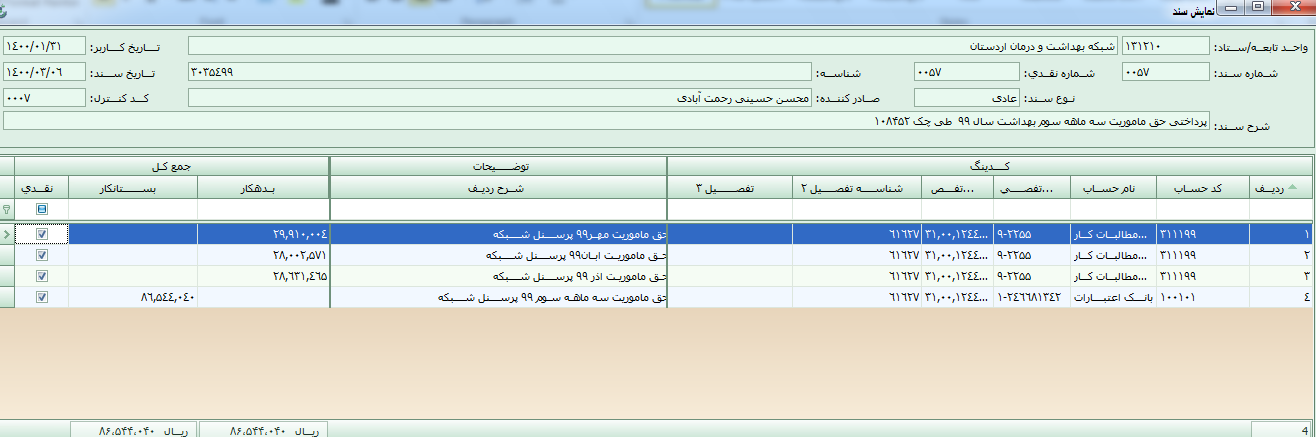Click the شرح سند description field

click(x=606, y=121)
